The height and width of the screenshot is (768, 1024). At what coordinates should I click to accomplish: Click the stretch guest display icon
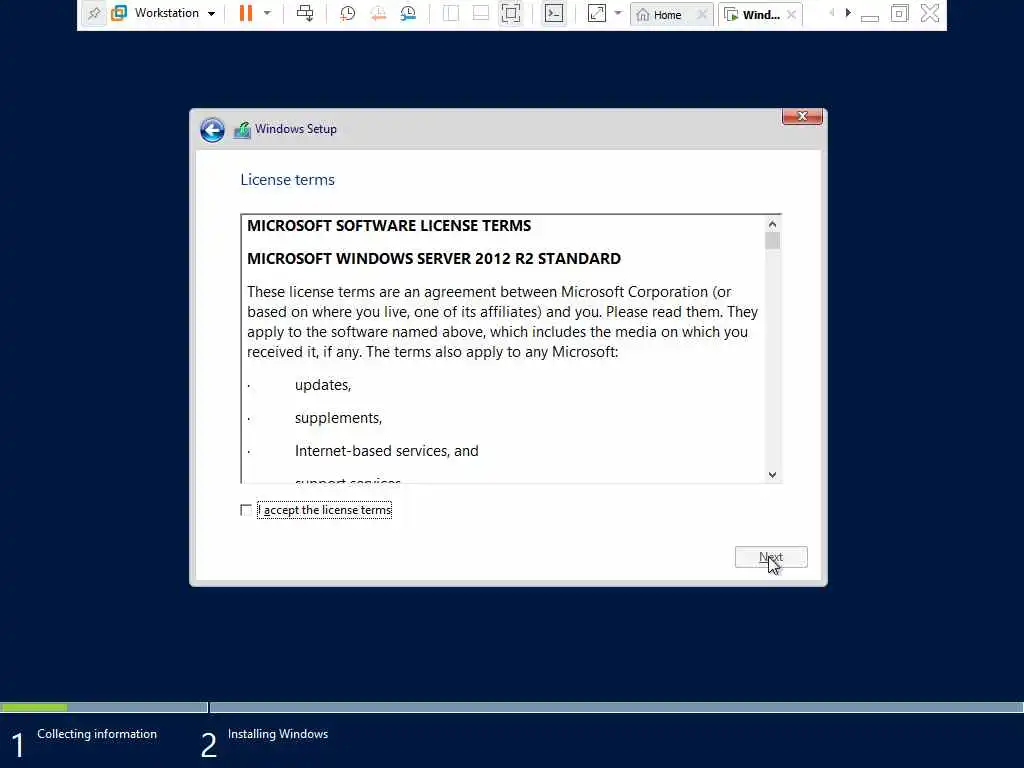(597, 13)
